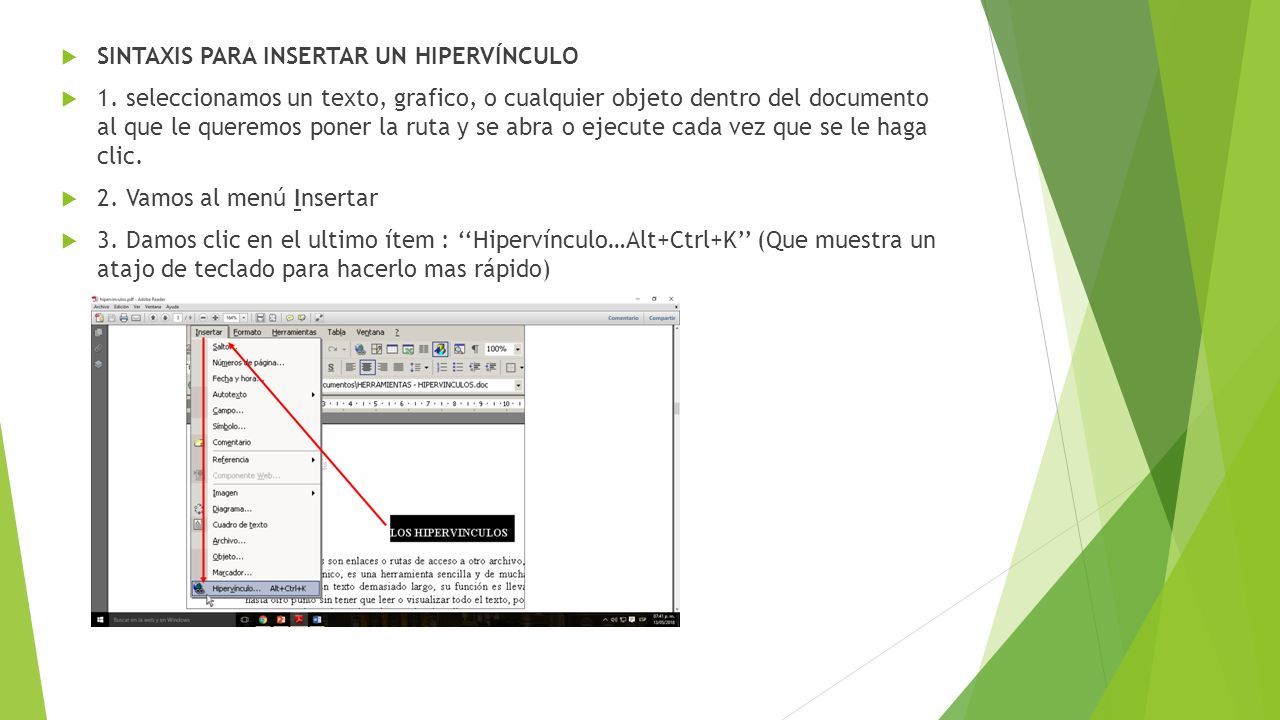Screen dimensions: 1280x720
Task: Choose Símbolo... from the menu
Action: [255, 426]
